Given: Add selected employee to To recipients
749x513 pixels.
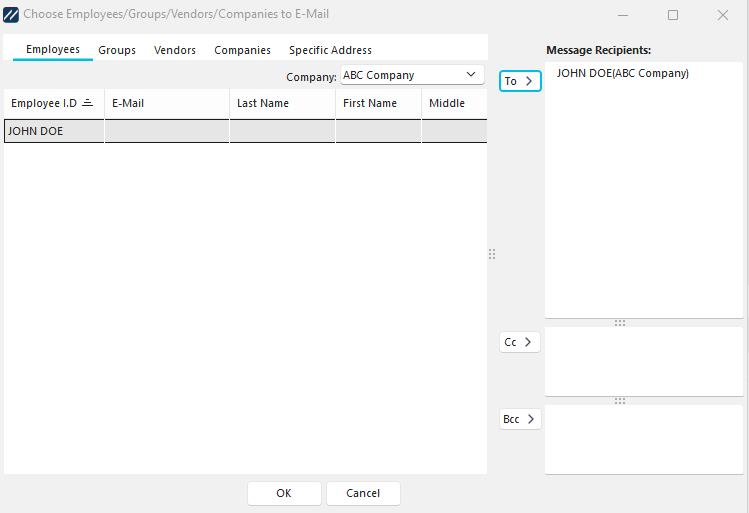Looking at the screenshot, I should click(520, 81).
